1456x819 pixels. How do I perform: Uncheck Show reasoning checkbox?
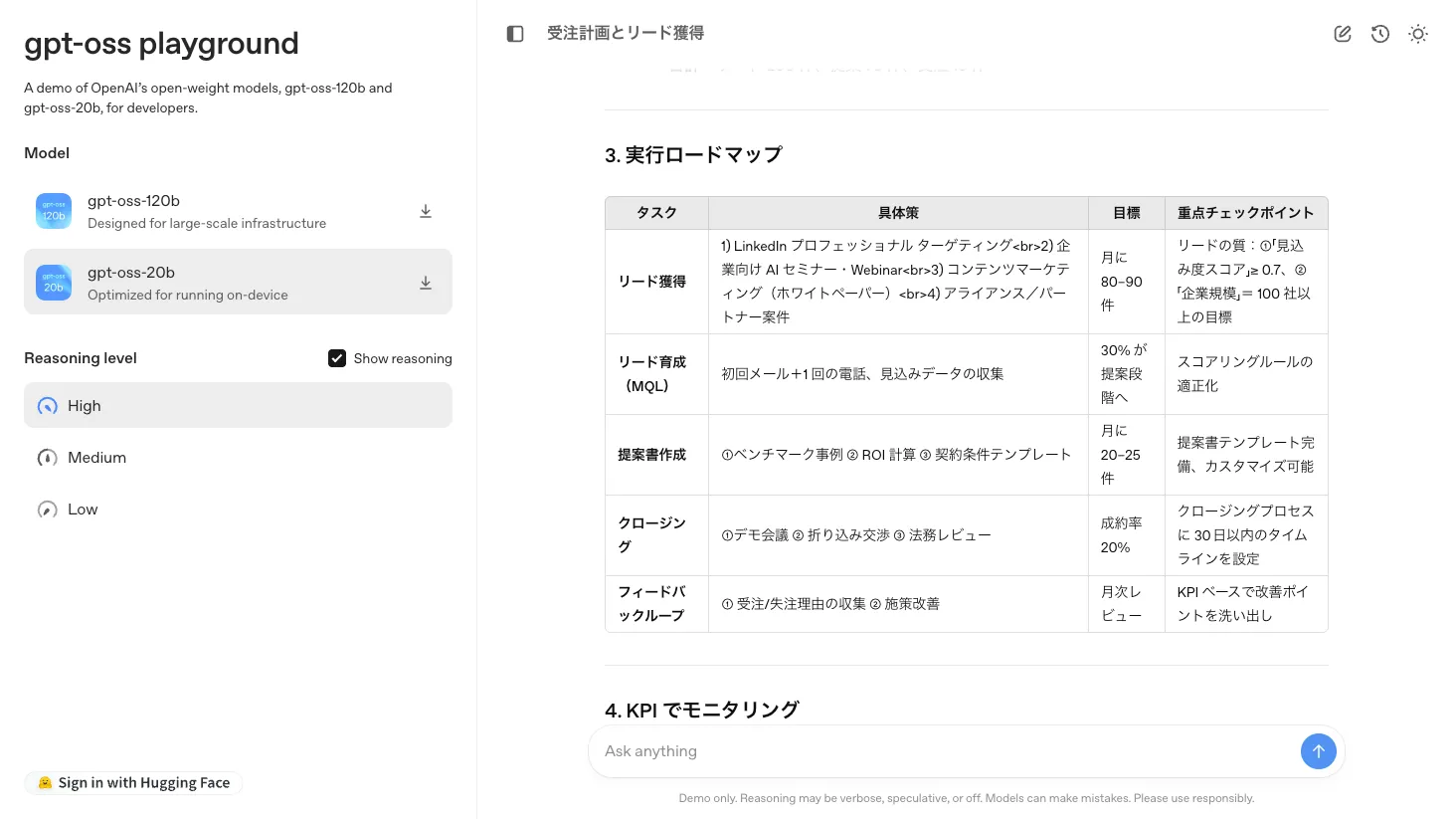pyautogui.click(x=337, y=358)
